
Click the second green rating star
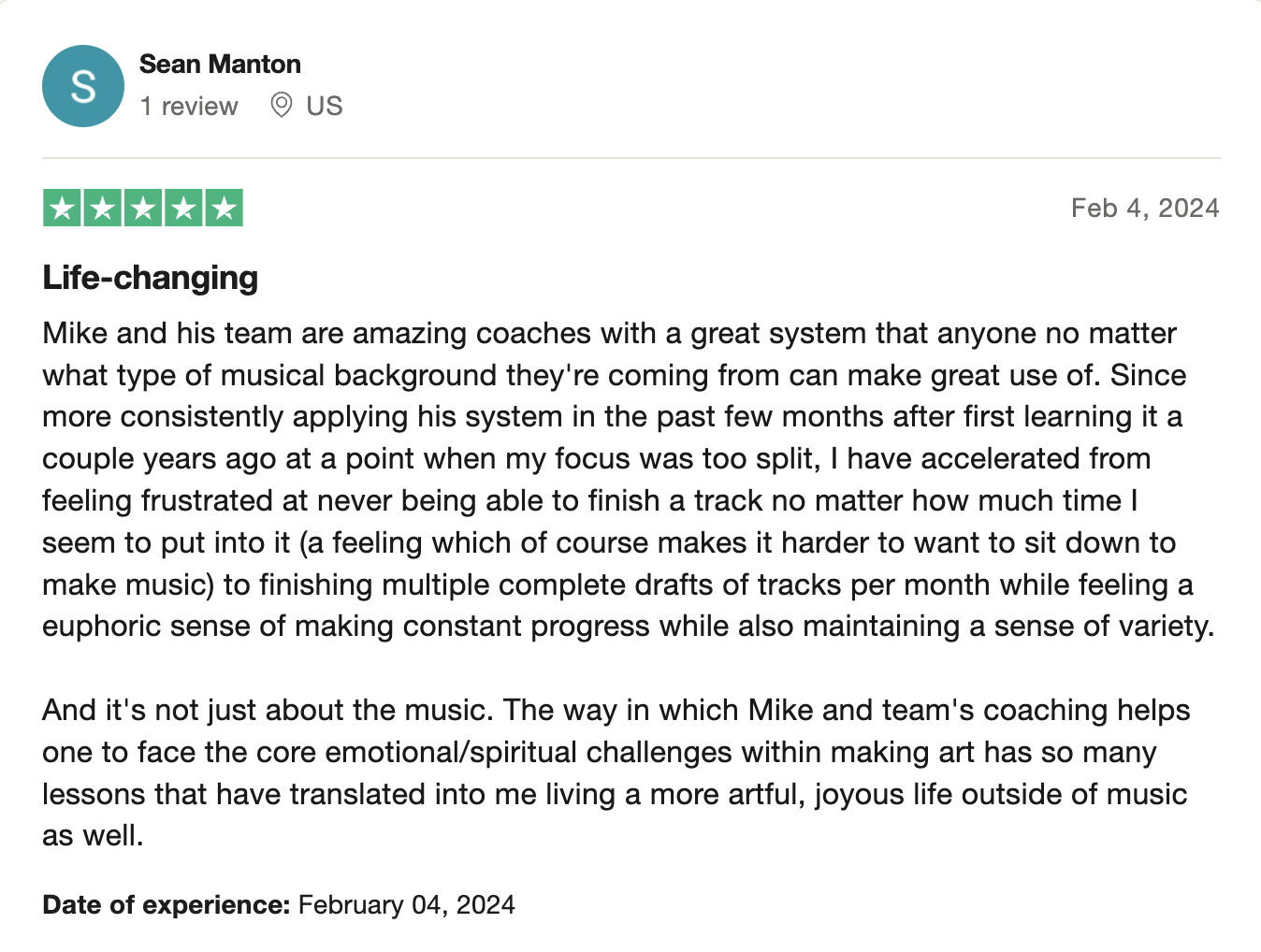click(103, 208)
